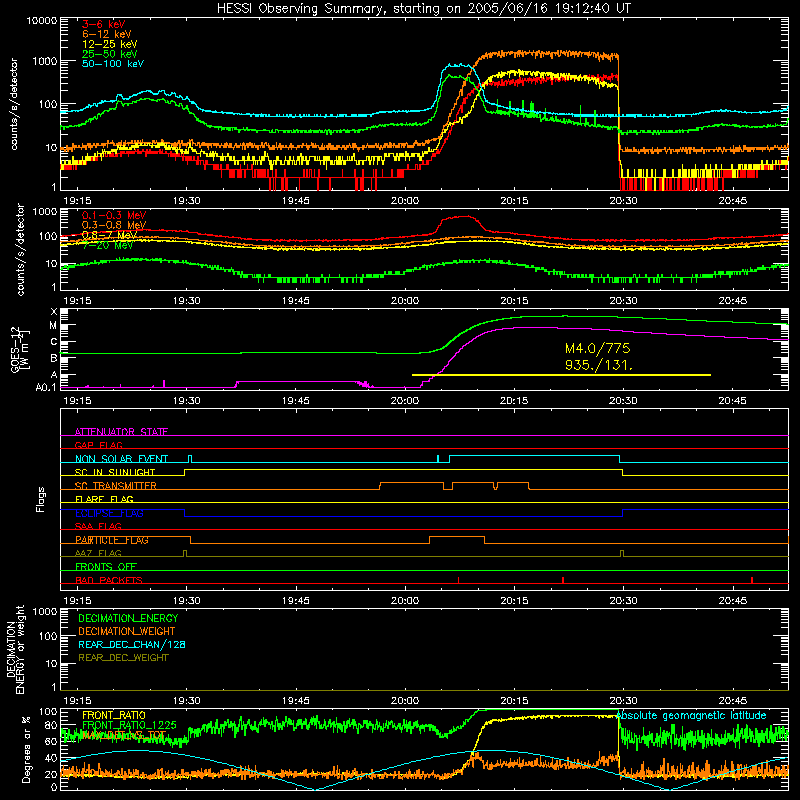Click the 19:45 tick under the MeV panel

tap(296, 301)
